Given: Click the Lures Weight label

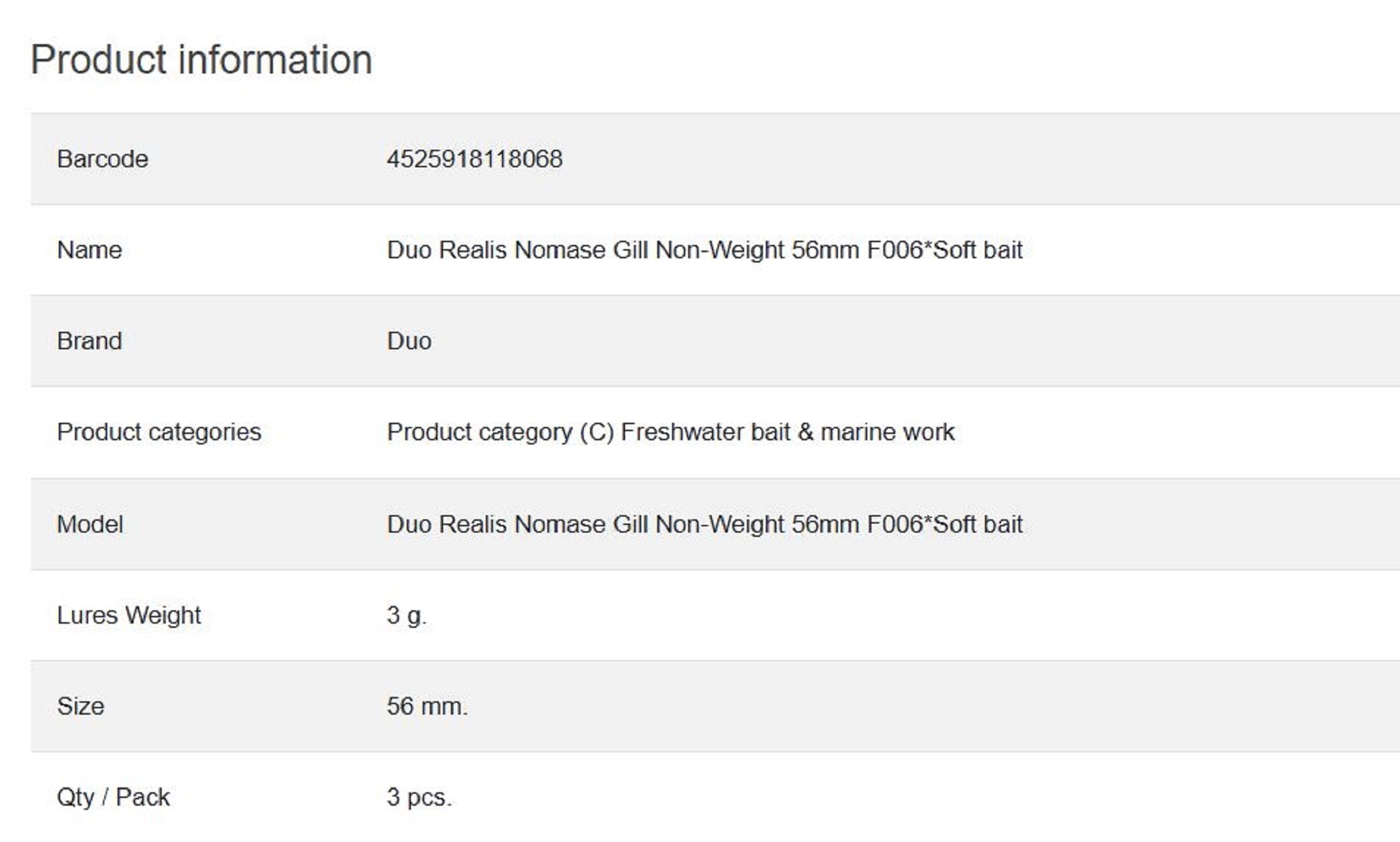Looking at the screenshot, I should point(129,615).
